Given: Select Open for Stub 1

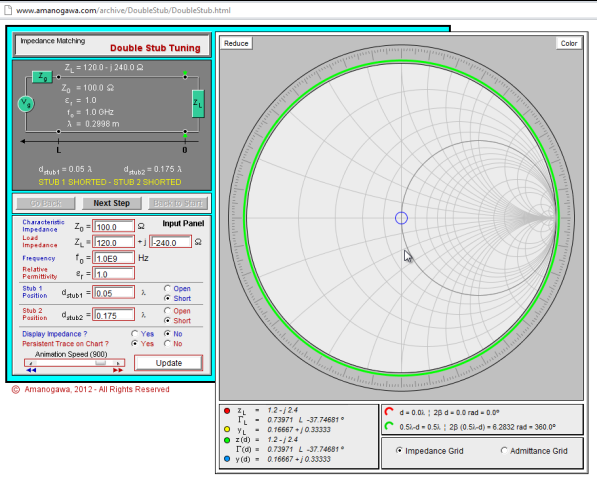Looking at the screenshot, I should click(167, 288).
